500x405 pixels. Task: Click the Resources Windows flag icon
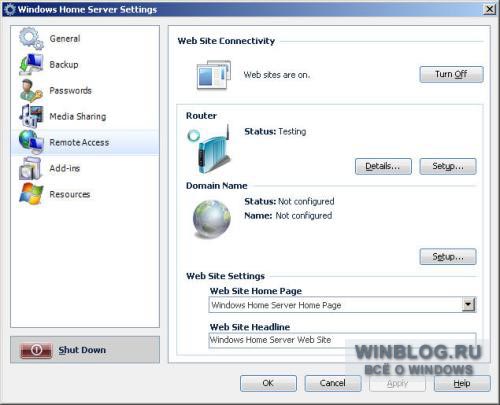coord(31,194)
